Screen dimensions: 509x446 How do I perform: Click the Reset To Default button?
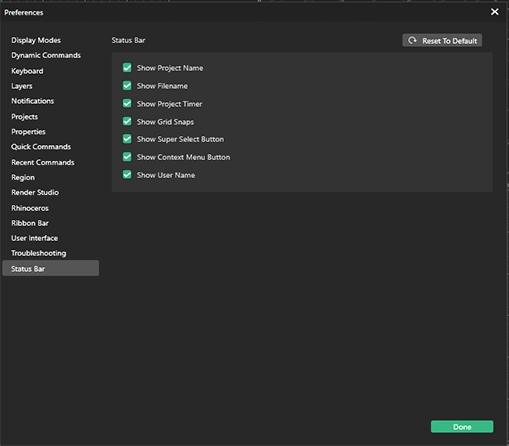tap(442, 40)
